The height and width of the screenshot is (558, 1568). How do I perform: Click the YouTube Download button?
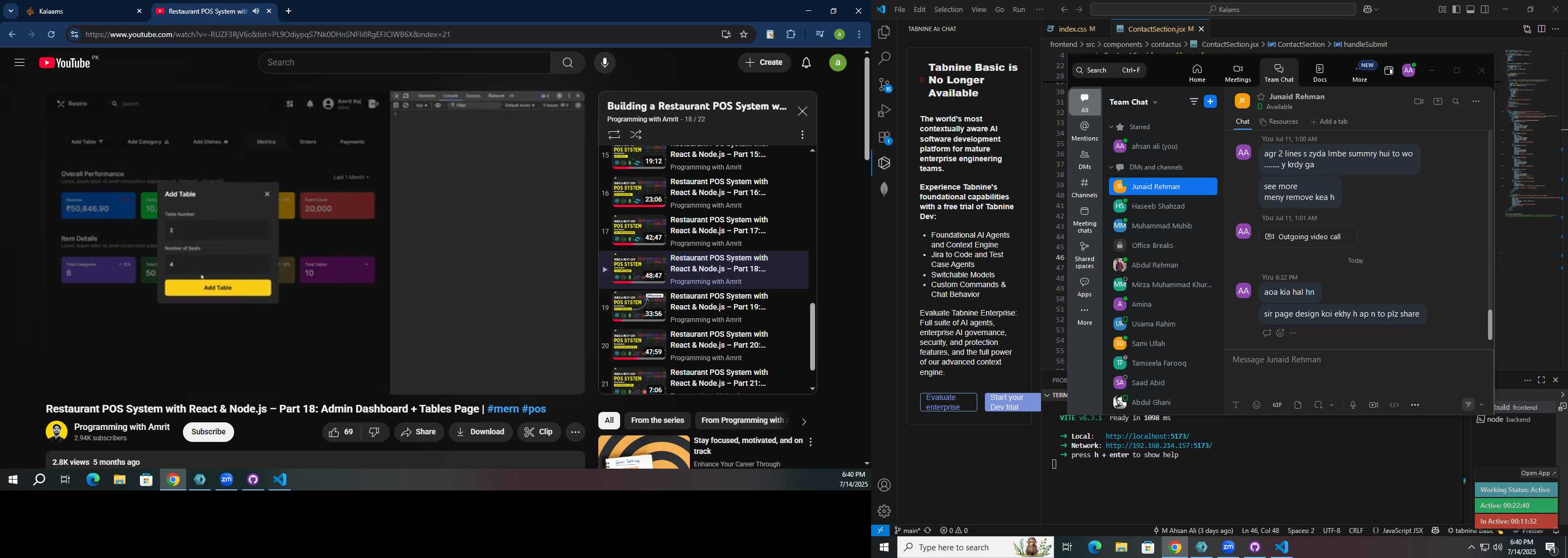click(x=480, y=432)
